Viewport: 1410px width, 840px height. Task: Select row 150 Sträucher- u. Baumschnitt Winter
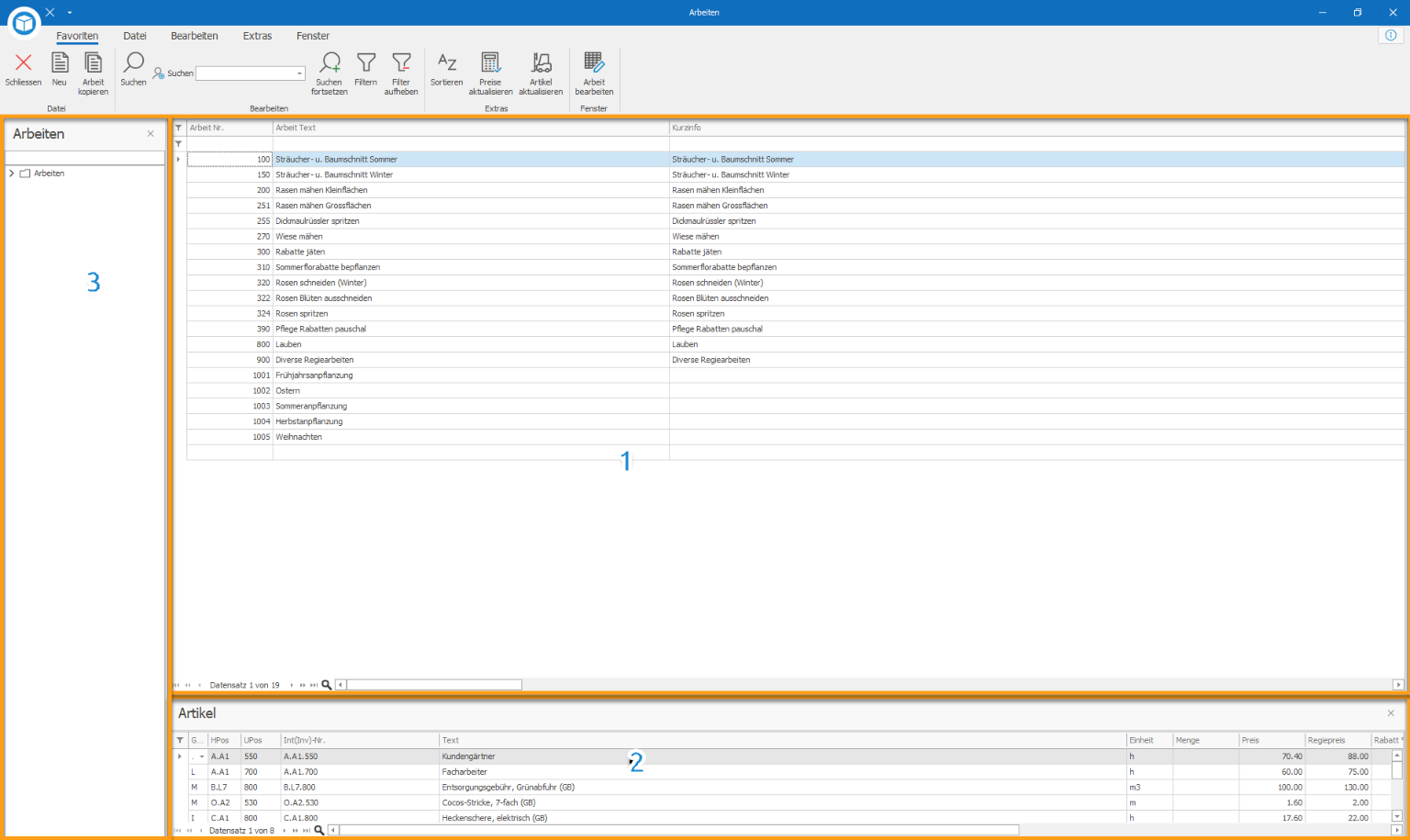[796, 174]
